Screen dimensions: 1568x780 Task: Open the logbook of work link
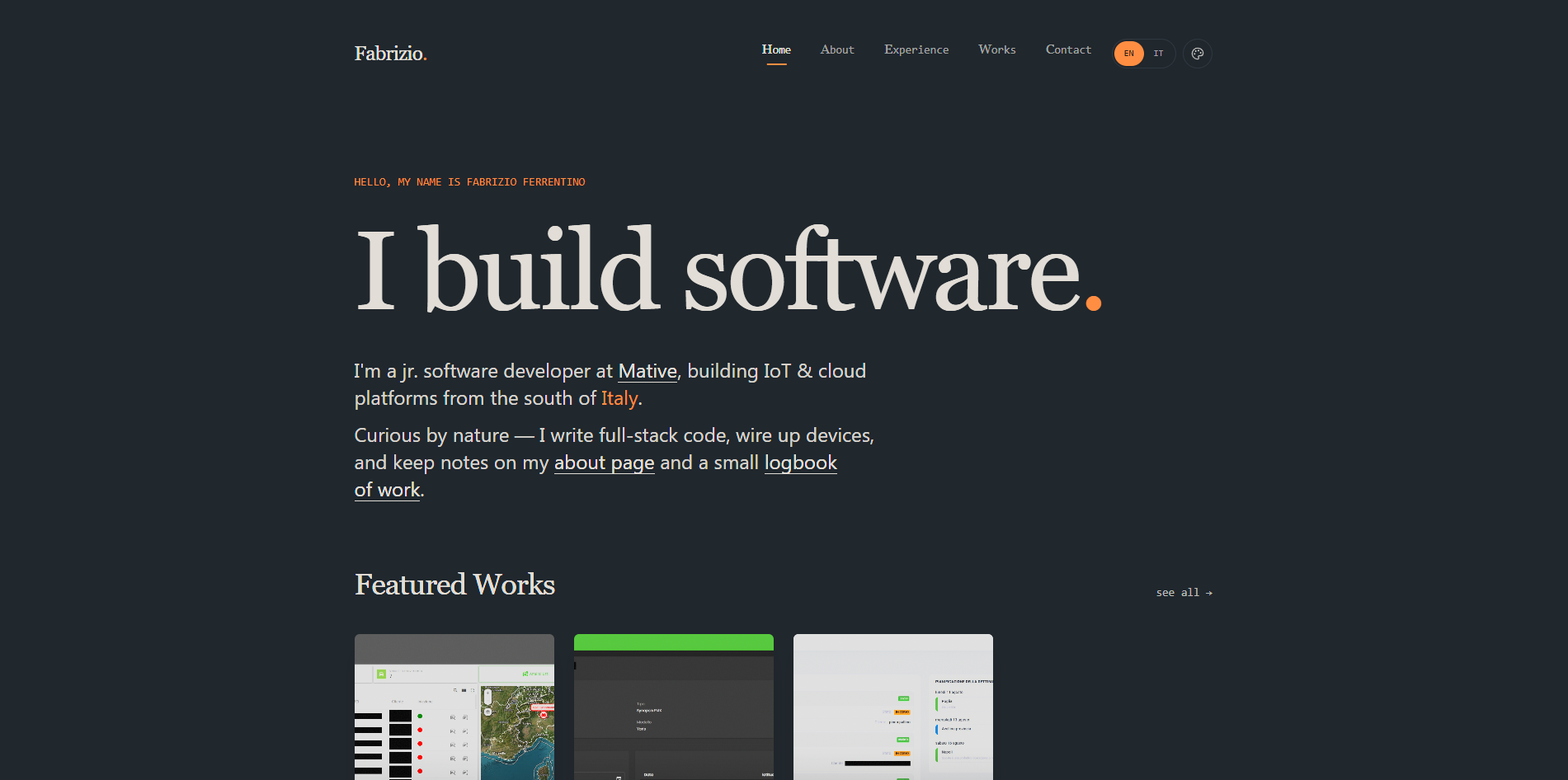coord(800,463)
